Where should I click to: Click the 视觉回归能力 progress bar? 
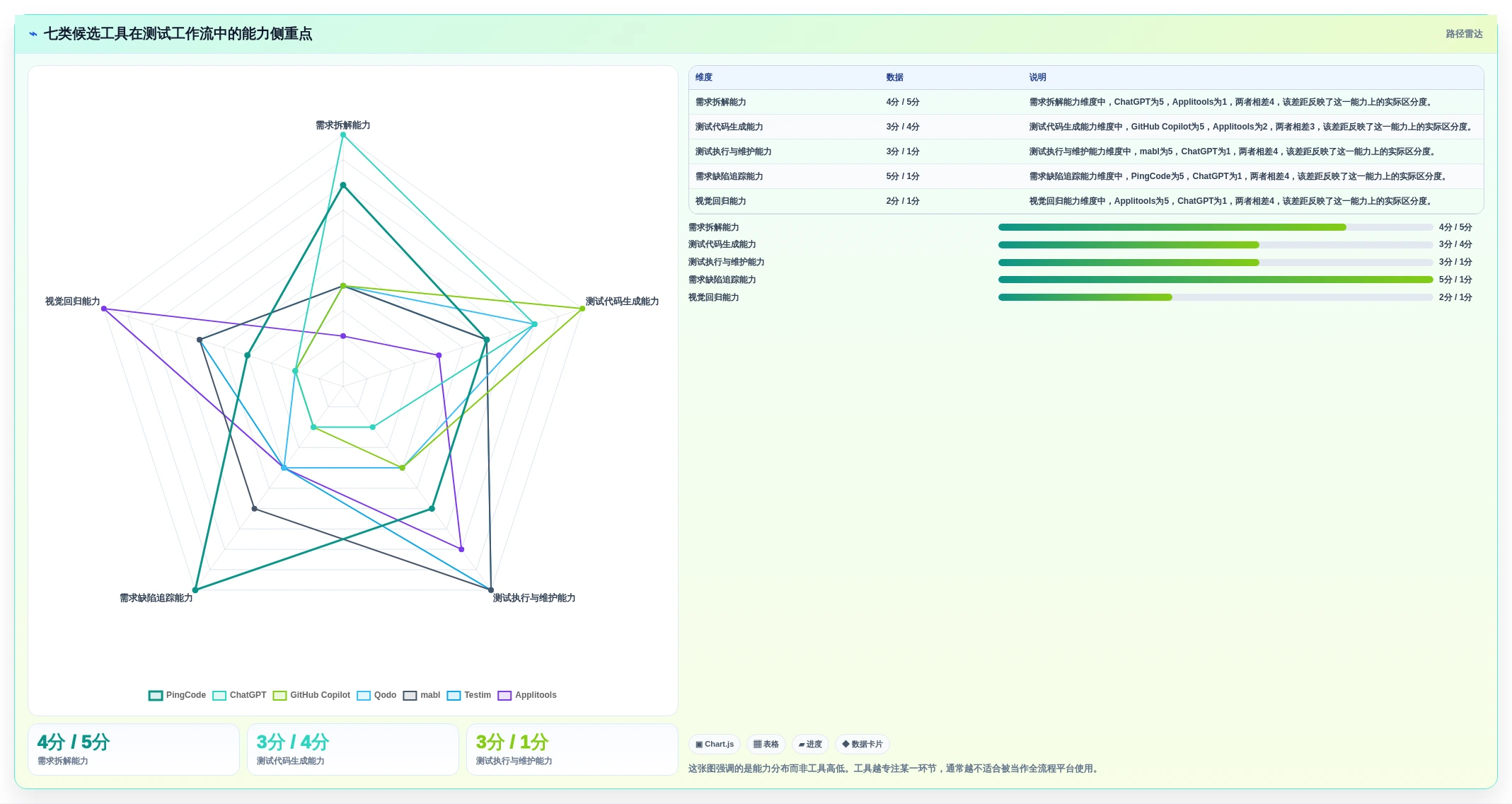pos(1216,297)
